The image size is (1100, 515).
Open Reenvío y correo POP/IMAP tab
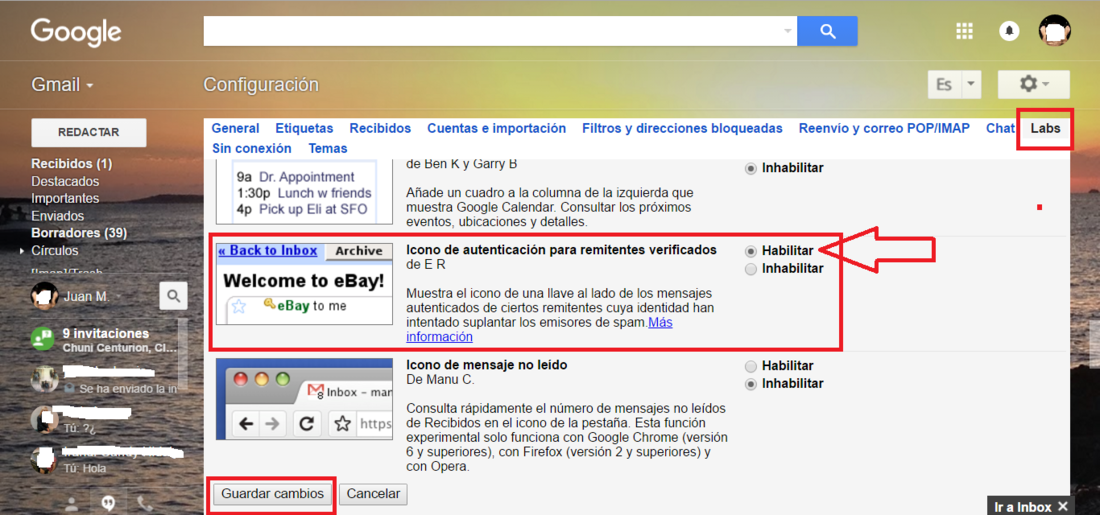[x=884, y=128]
